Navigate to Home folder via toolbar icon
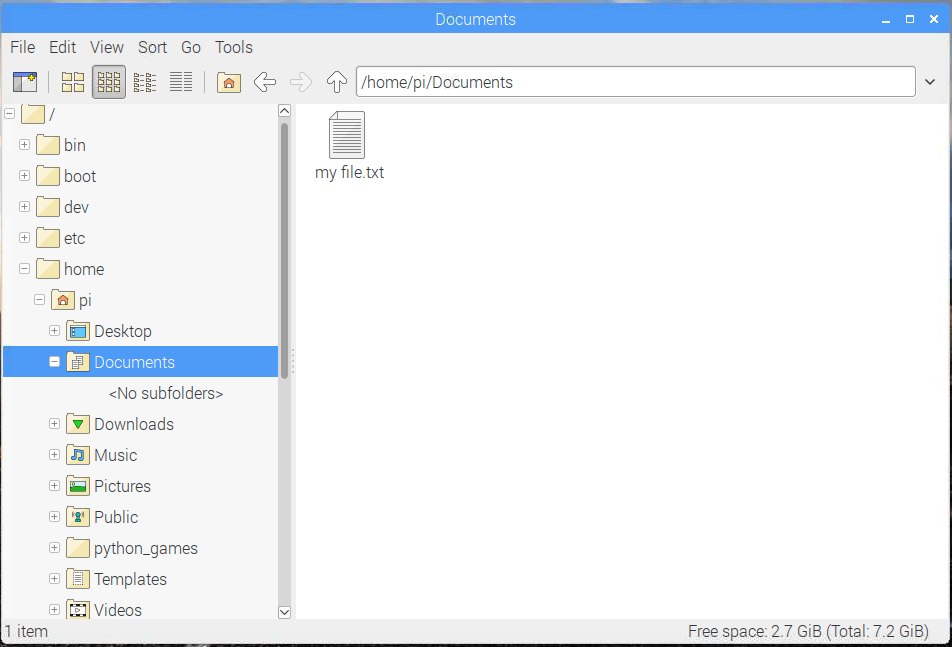 tap(228, 81)
